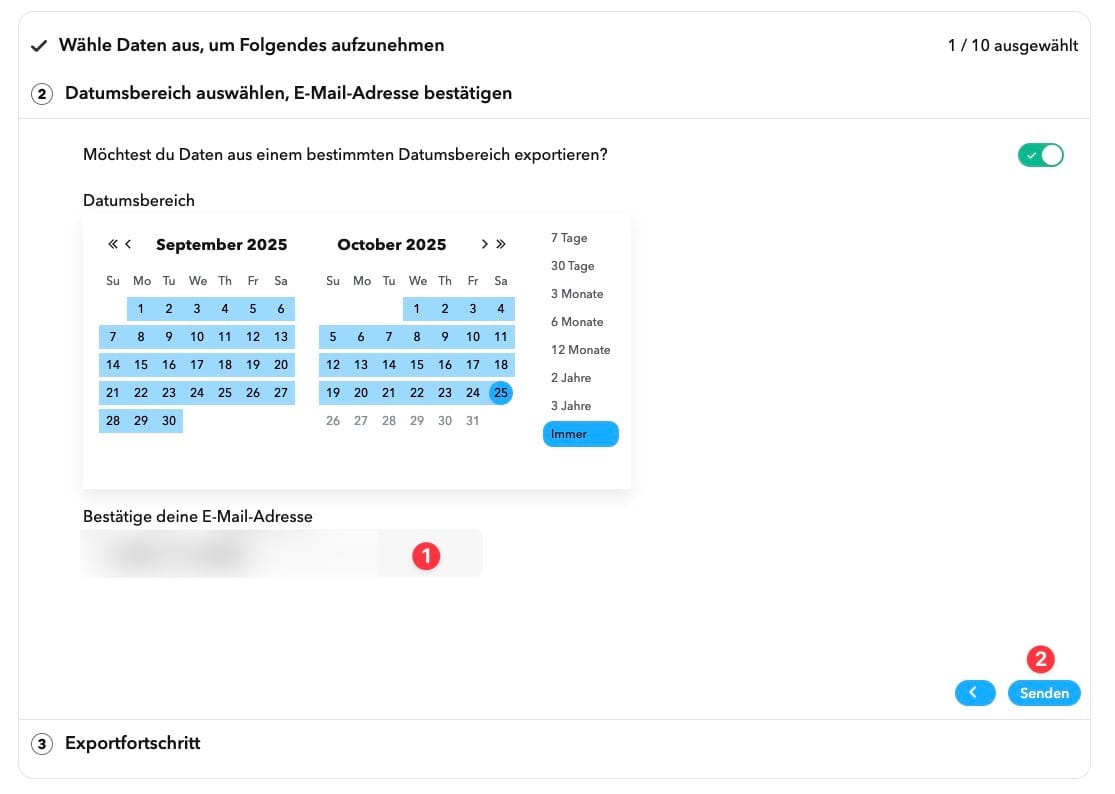Select the 30 Tage range preset
The width and height of the screenshot is (1115, 794).
point(572,266)
